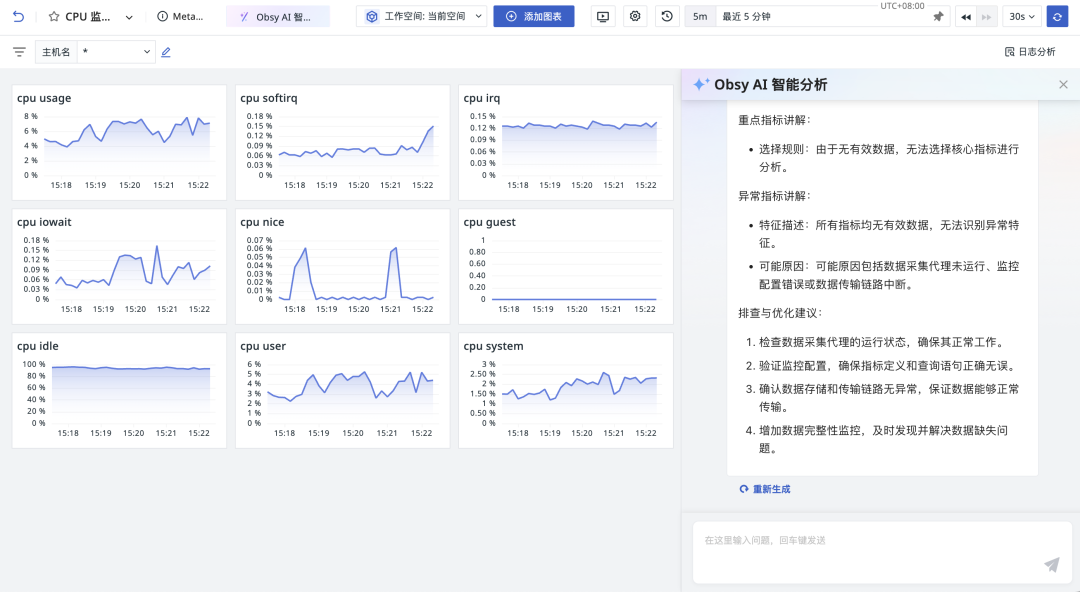
Task: Click the 异常指标讲解 heading
Action: pyautogui.click(x=775, y=196)
